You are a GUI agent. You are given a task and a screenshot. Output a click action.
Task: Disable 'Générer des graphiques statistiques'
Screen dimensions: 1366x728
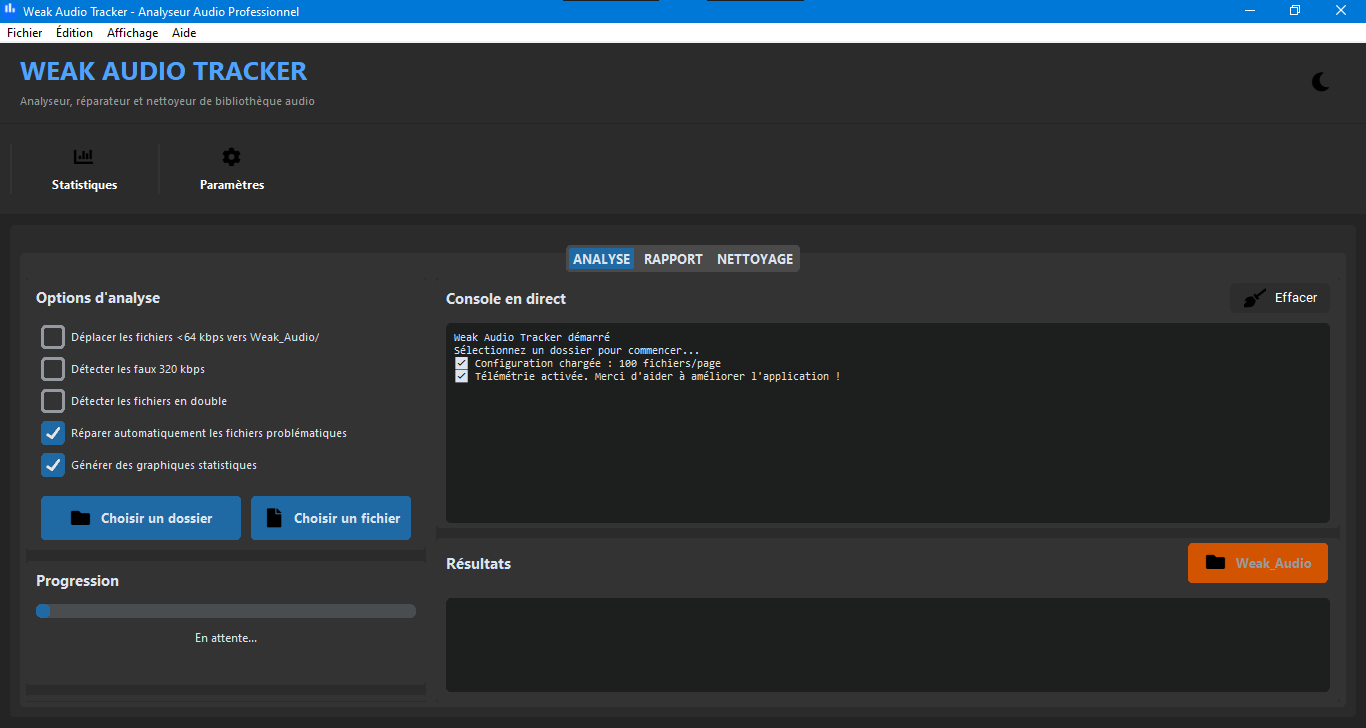53,465
